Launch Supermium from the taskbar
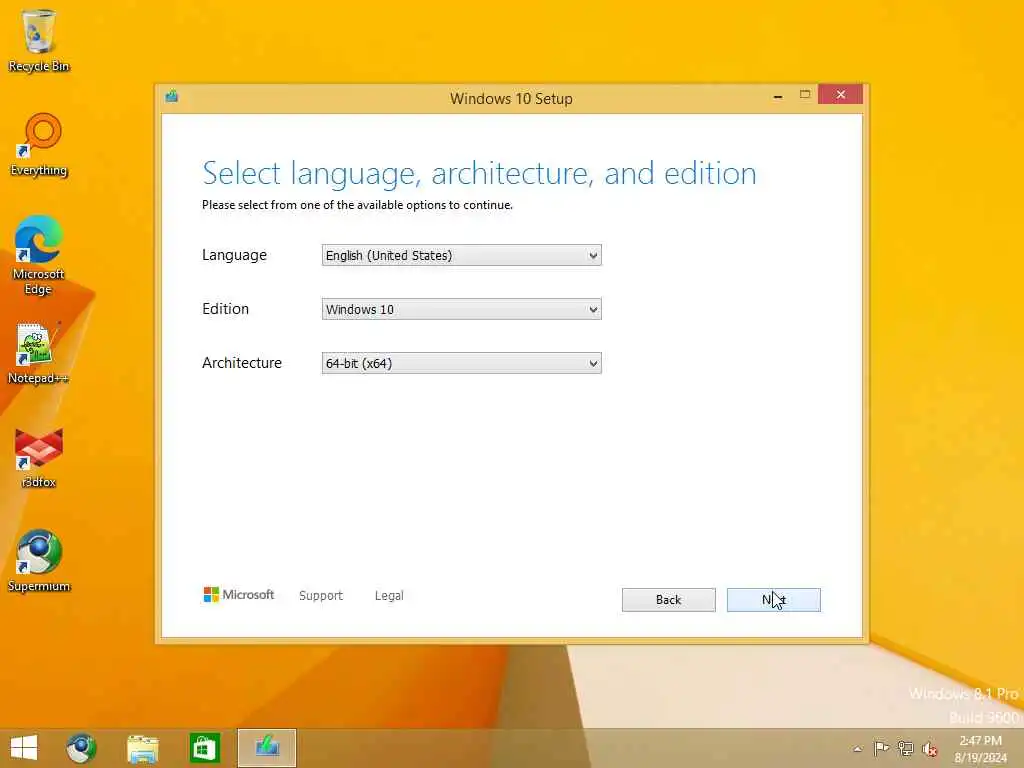1024x768 pixels. click(81, 748)
